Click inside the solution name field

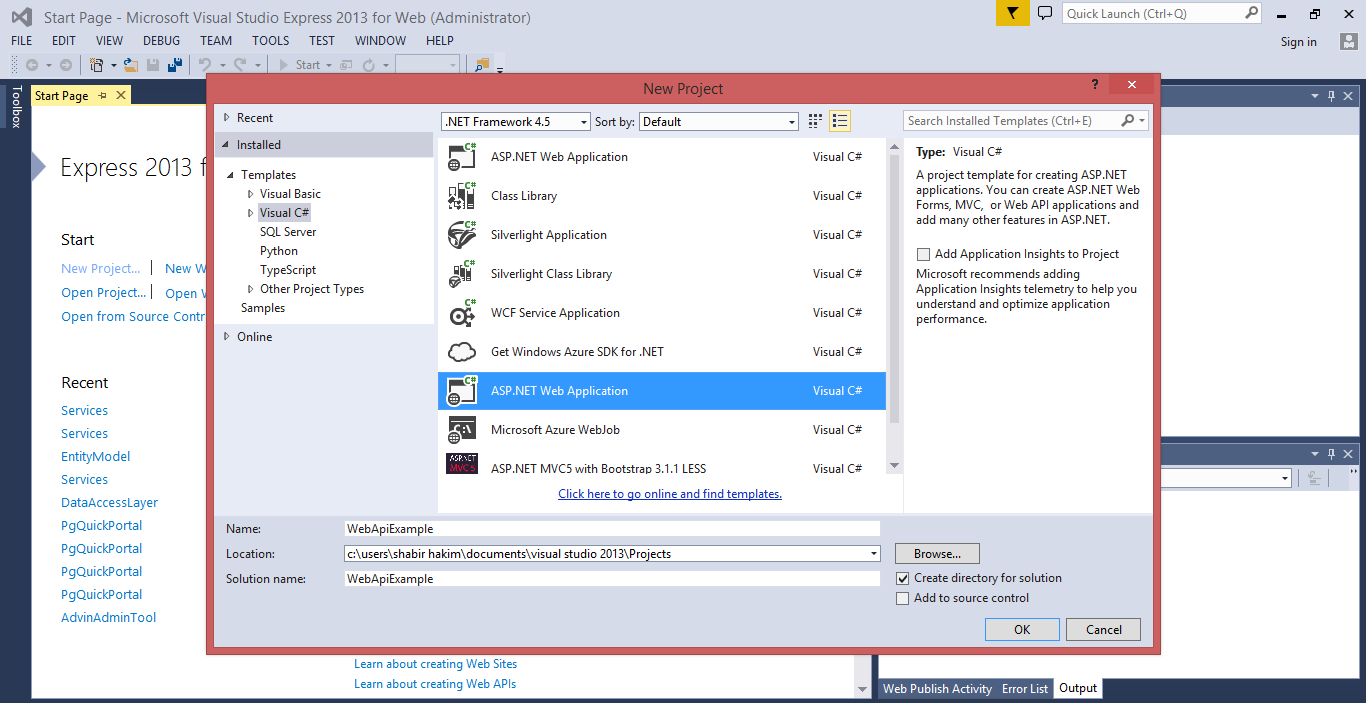click(612, 578)
